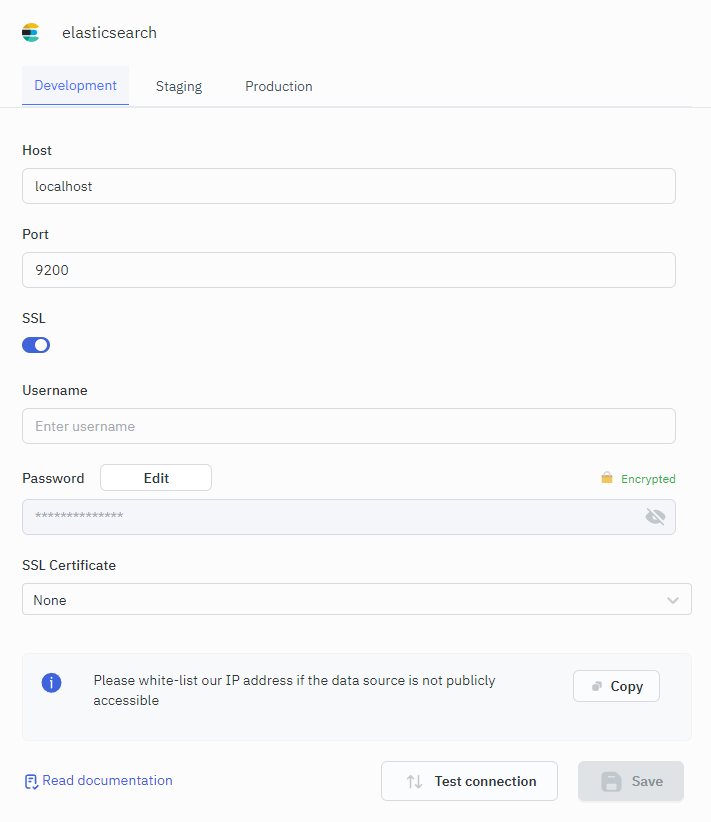Select the Production environment tab
The height and width of the screenshot is (822, 711).
(x=279, y=87)
